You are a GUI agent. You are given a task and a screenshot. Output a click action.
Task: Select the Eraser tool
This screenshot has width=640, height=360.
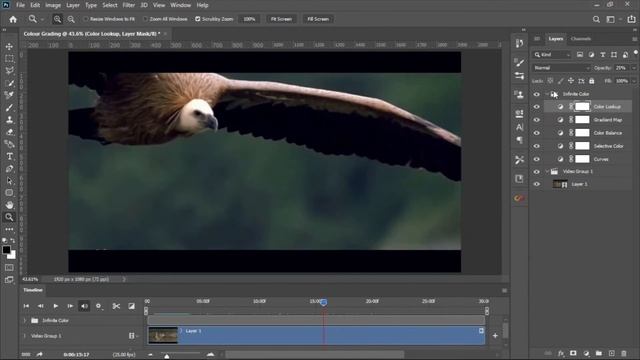9,132
